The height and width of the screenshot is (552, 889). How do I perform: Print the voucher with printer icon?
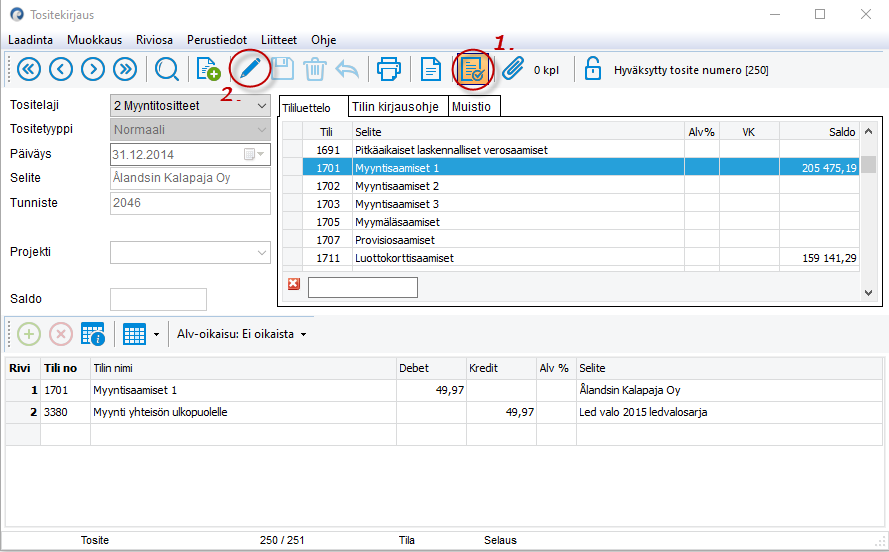[389, 69]
